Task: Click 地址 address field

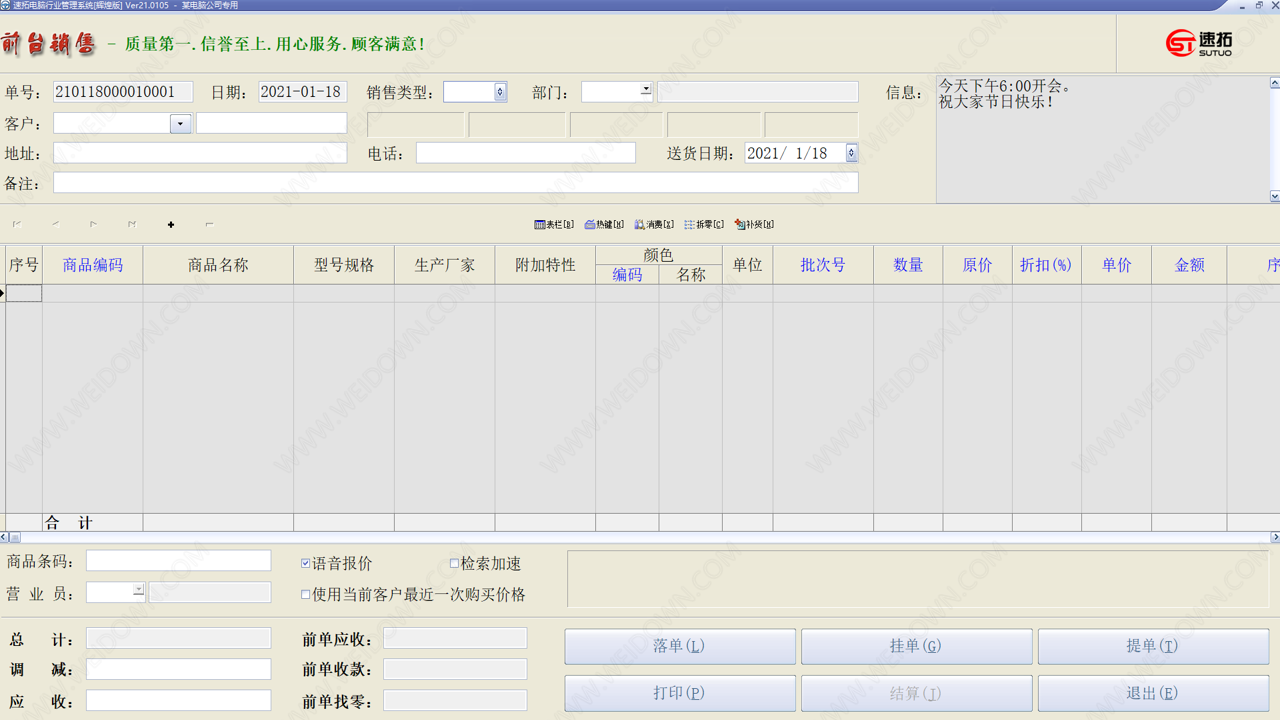Action: coord(200,153)
